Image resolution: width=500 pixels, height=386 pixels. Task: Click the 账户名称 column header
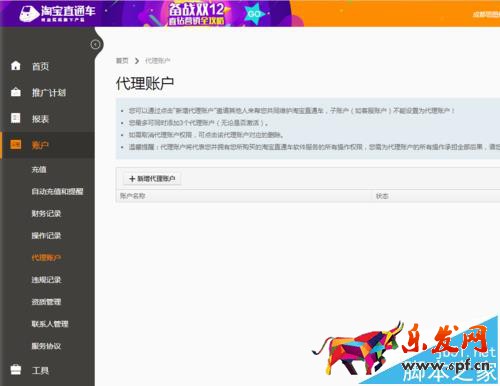pos(133,196)
